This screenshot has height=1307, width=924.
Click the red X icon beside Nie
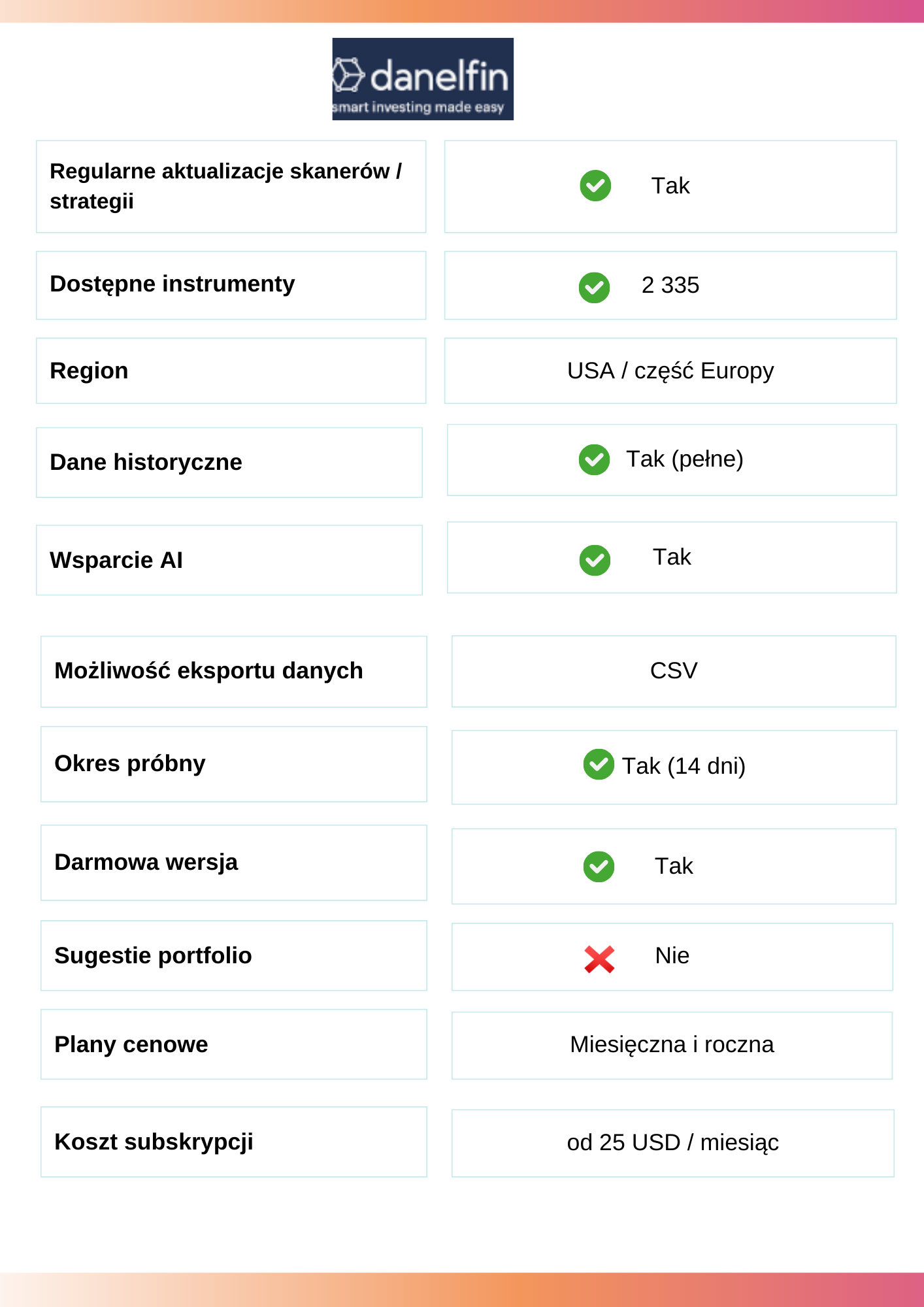coord(599,959)
